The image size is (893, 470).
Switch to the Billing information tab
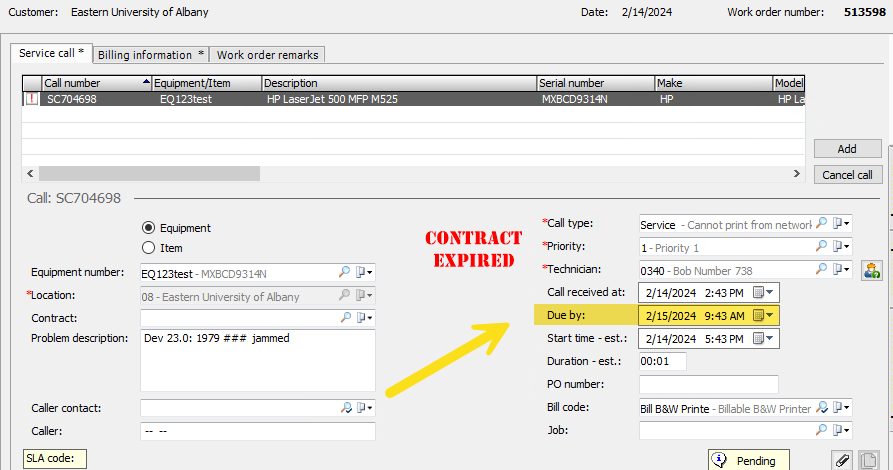(x=150, y=55)
